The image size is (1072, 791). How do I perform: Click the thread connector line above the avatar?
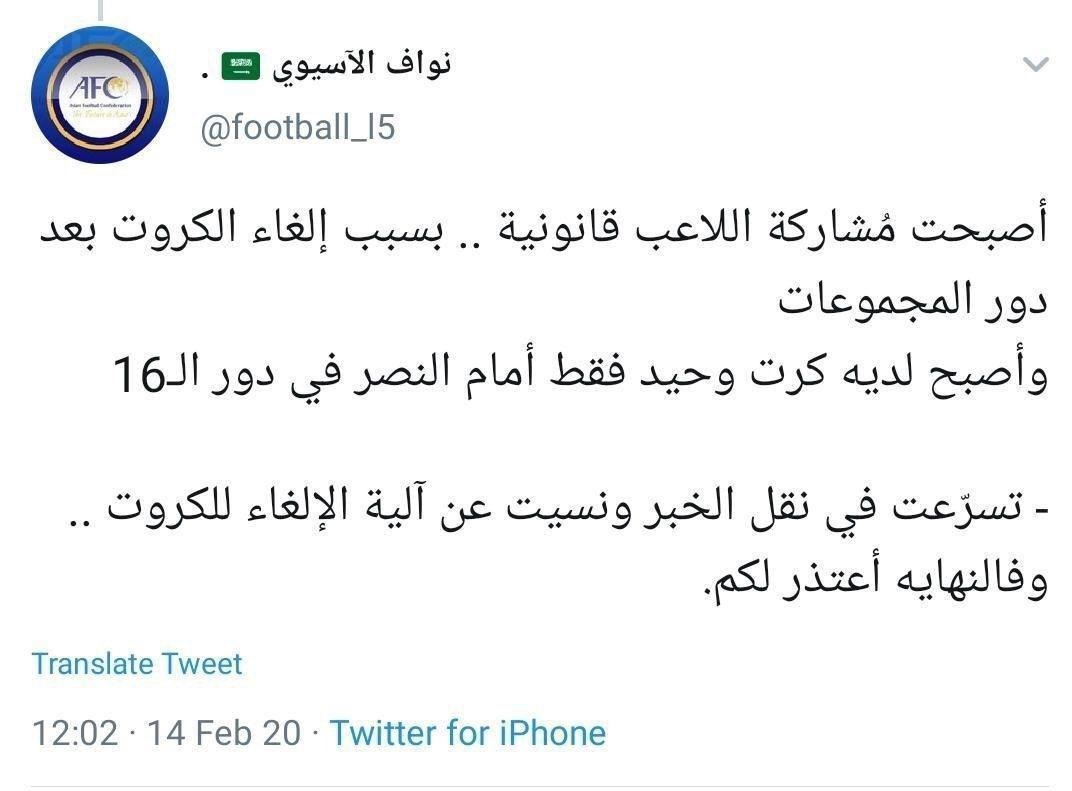coord(99,11)
